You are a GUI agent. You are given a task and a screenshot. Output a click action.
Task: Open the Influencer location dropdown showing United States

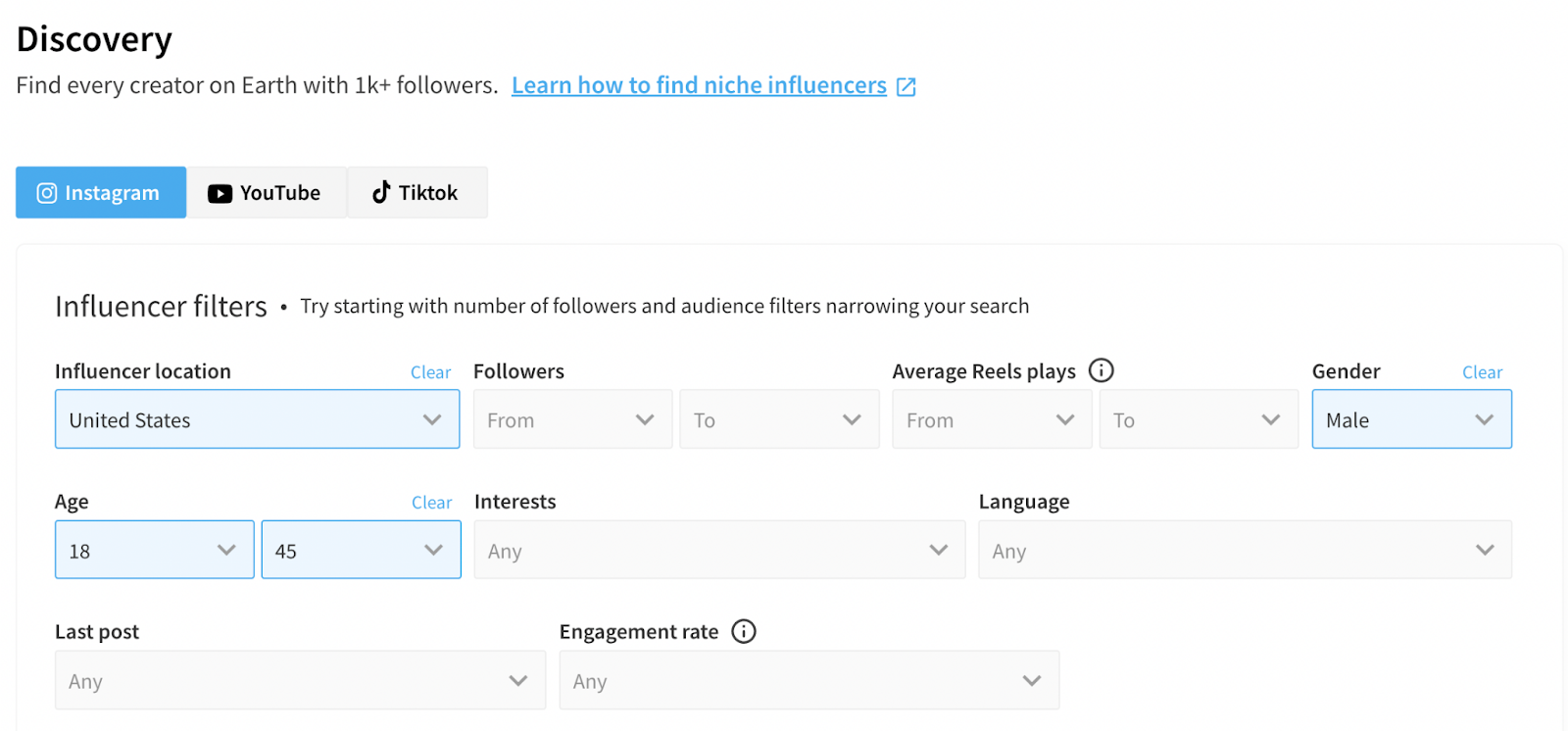click(257, 419)
